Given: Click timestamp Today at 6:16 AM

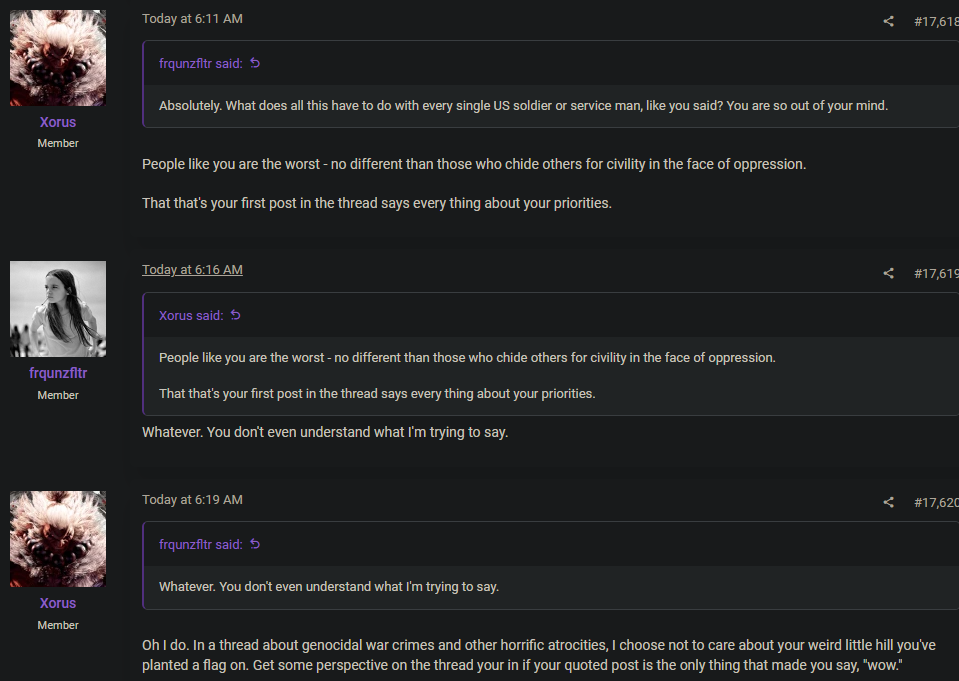Looking at the screenshot, I should pyautogui.click(x=192, y=270).
